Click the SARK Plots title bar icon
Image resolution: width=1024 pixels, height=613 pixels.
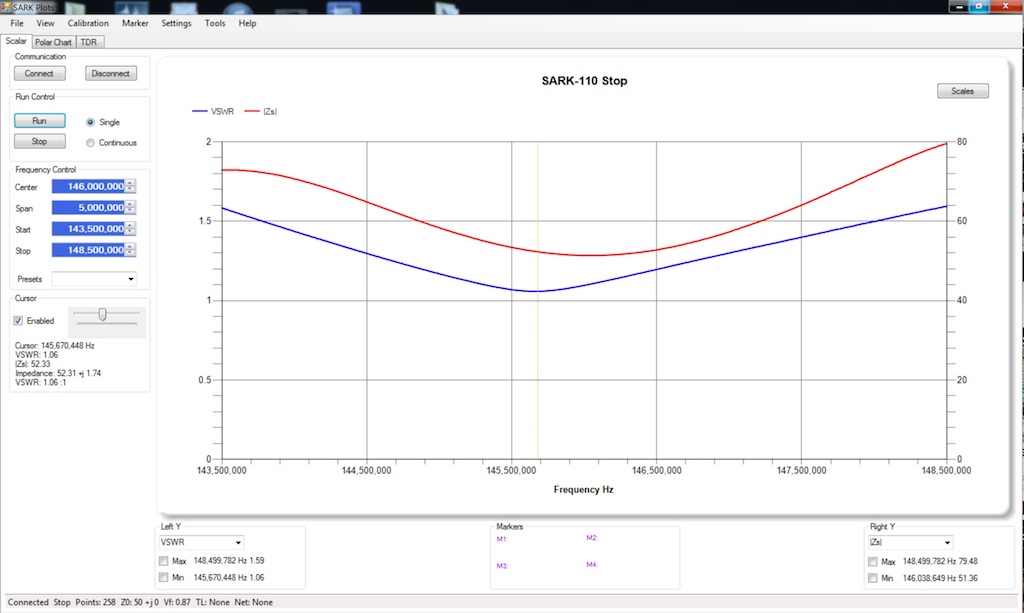(6, 7)
